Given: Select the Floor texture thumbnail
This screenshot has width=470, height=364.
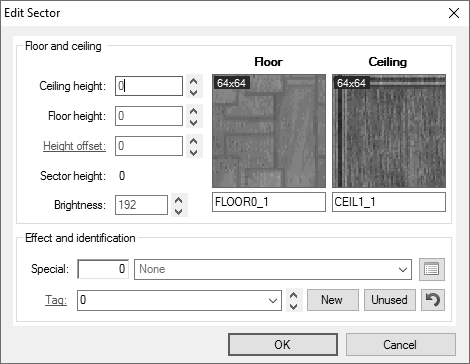Looking at the screenshot, I should pos(269,131).
